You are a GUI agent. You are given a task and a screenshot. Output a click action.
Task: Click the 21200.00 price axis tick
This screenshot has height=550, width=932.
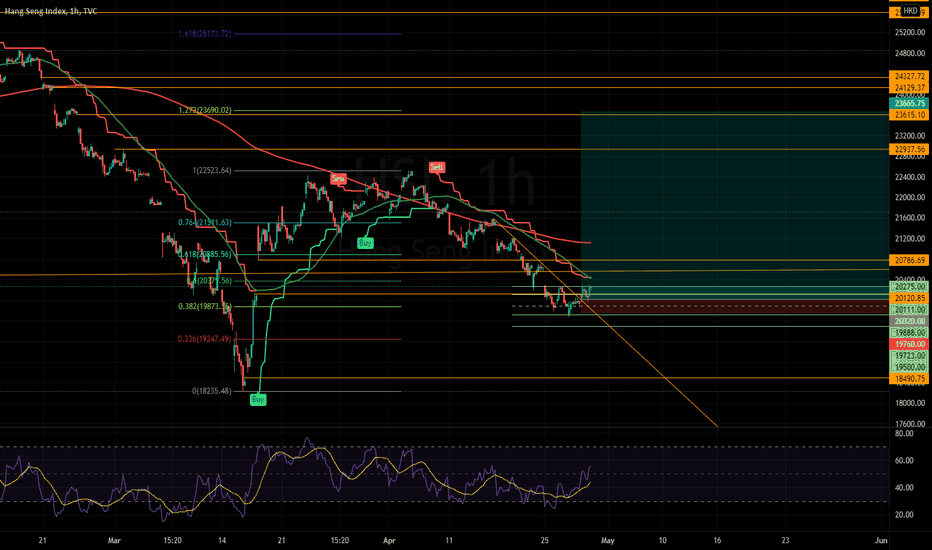pos(909,239)
